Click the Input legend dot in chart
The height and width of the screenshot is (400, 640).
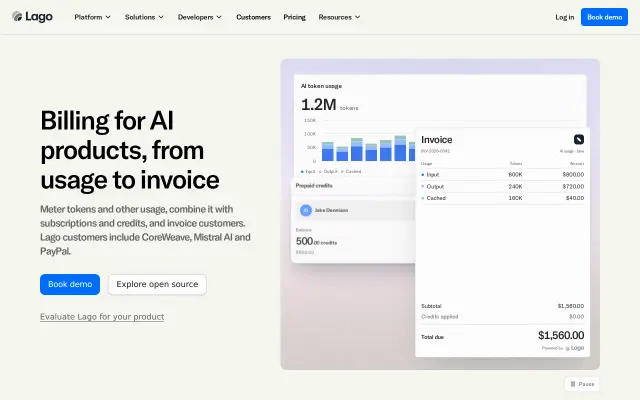pyautogui.click(x=302, y=172)
